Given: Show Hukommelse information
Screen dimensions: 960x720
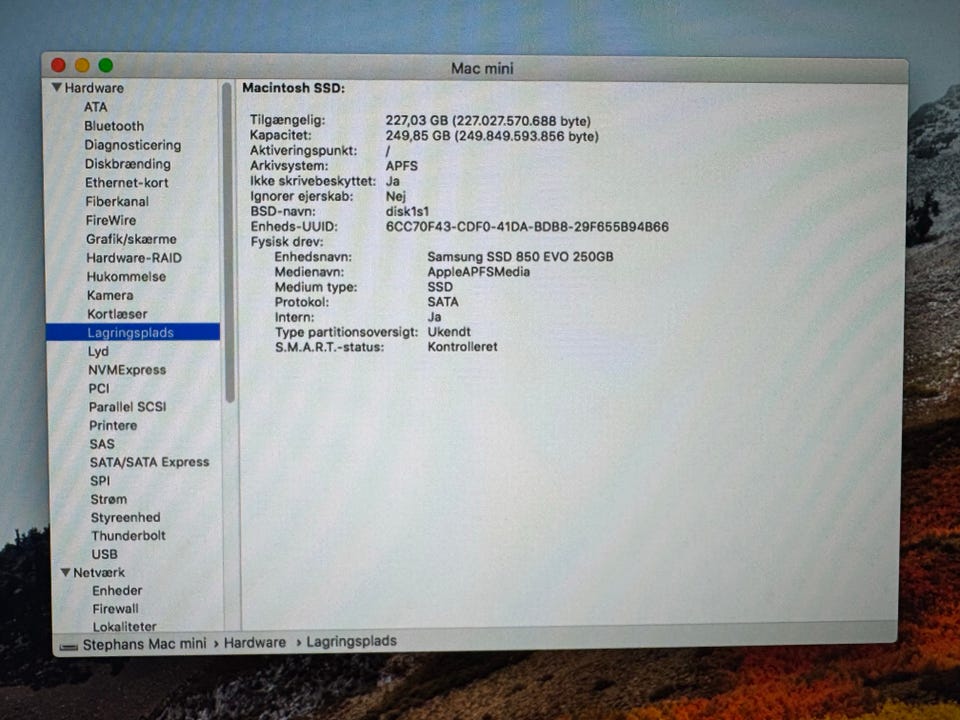Looking at the screenshot, I should click(126, 277).
